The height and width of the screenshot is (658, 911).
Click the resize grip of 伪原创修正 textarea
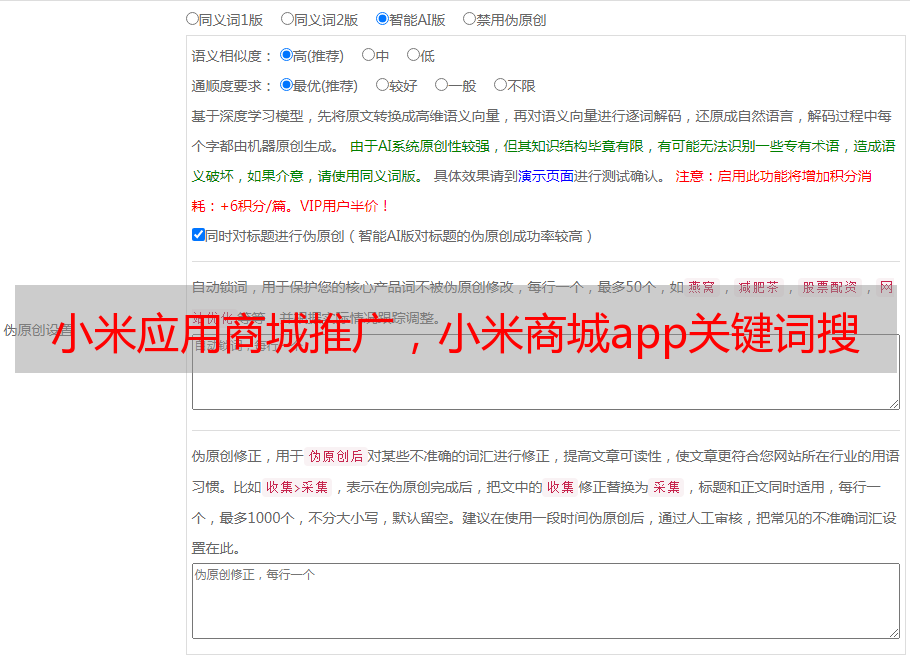tap(894, 633)
